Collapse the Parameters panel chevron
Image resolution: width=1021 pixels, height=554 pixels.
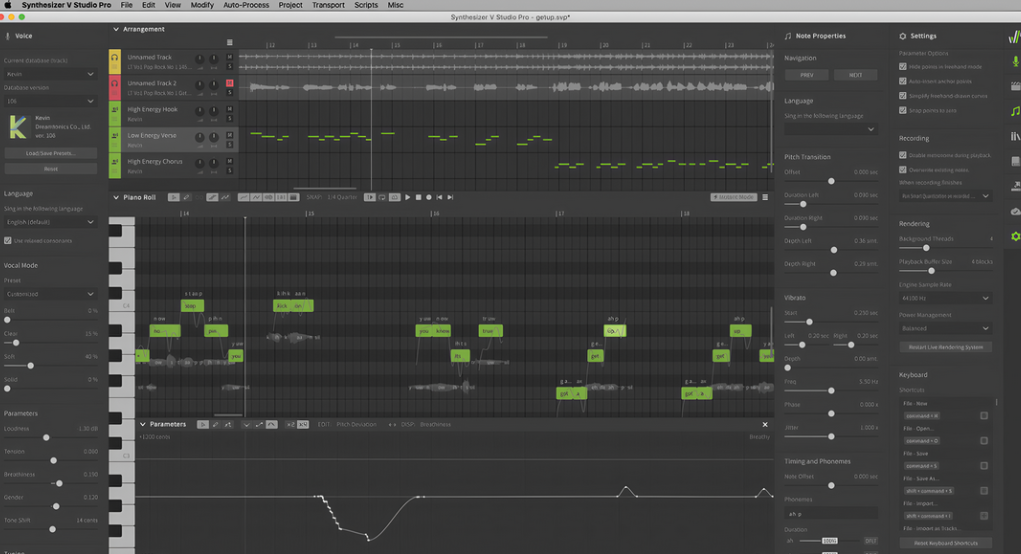click(x=143, y=424)
